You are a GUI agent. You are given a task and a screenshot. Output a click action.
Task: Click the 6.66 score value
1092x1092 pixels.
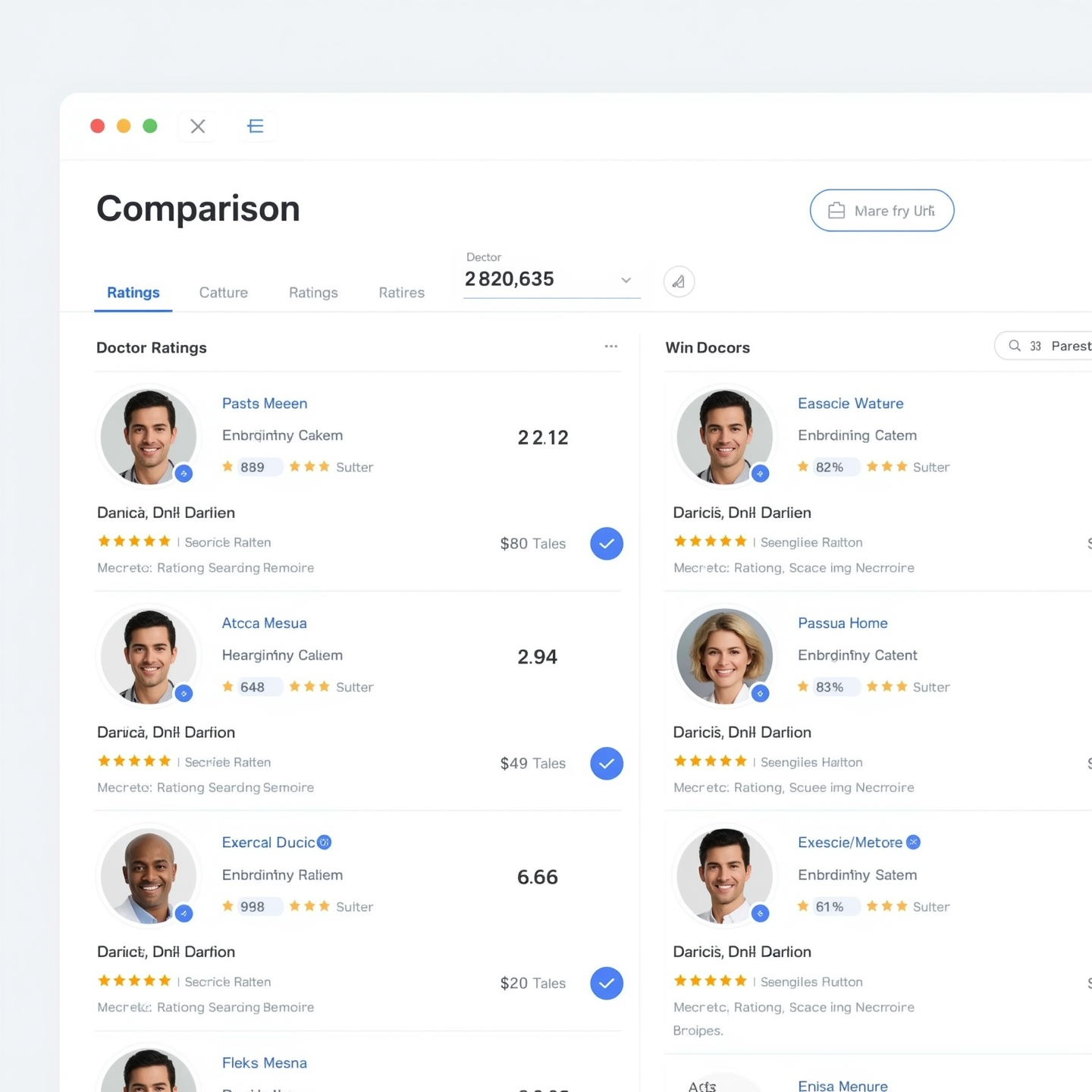click(537, 877)
